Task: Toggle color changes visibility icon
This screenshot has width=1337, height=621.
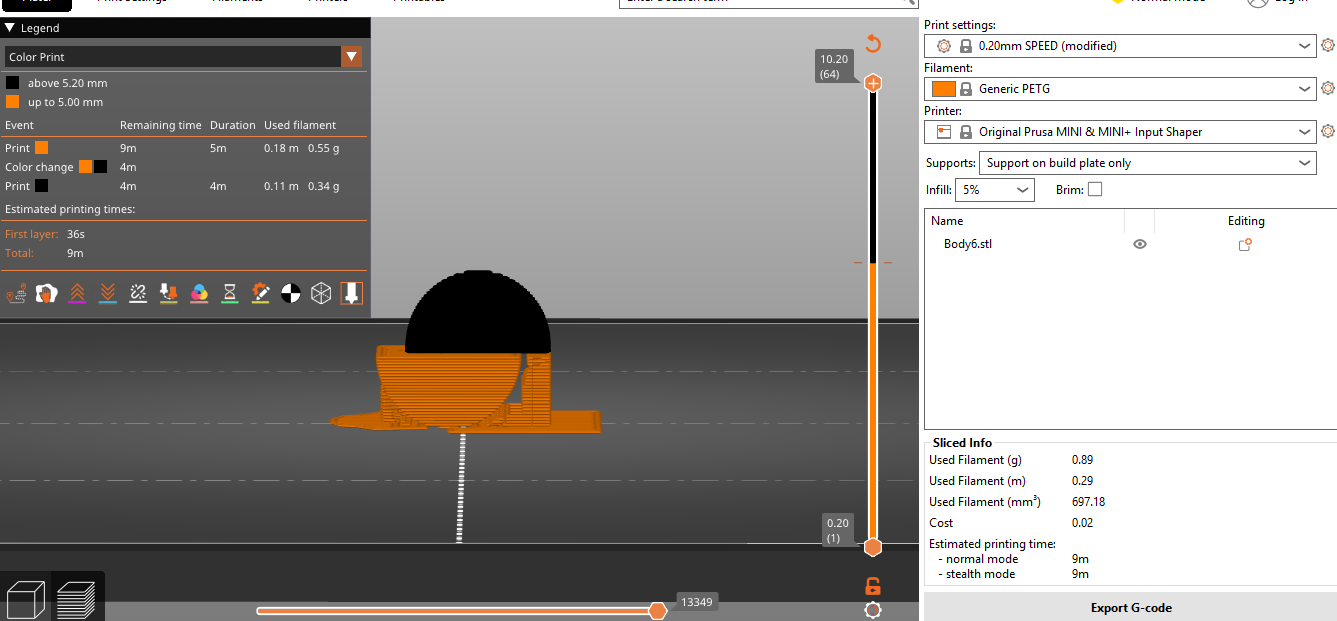Action: tap(199, 293)
